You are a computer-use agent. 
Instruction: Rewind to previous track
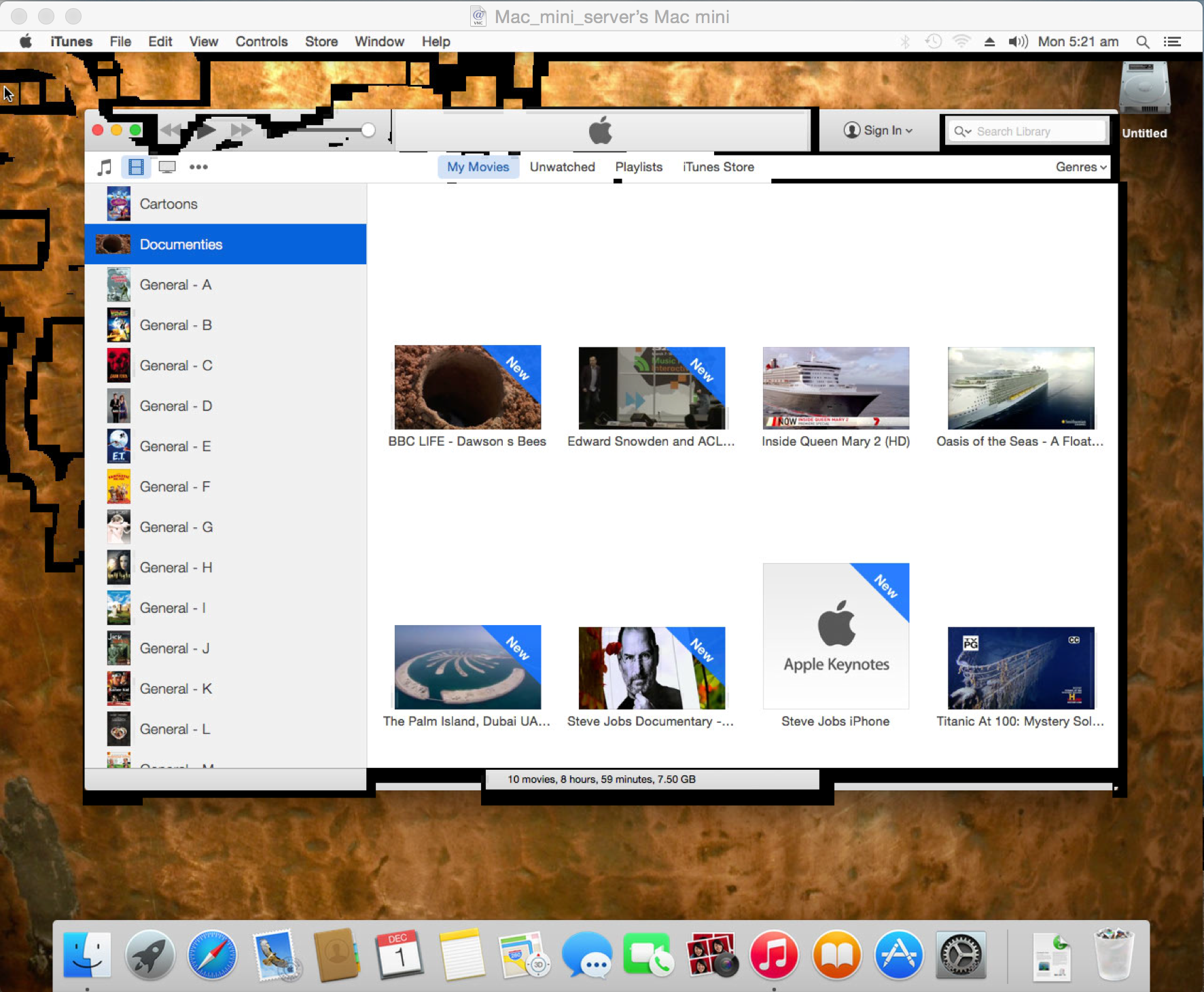pyautogui.click(x=171, y=130)
